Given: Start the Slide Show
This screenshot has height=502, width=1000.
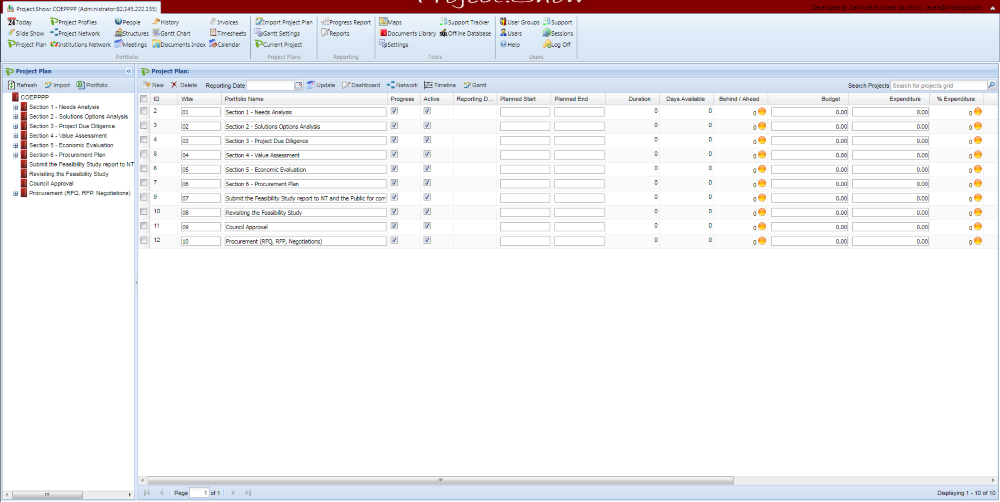Looking at the screenshot, I should tap(26, 33).
